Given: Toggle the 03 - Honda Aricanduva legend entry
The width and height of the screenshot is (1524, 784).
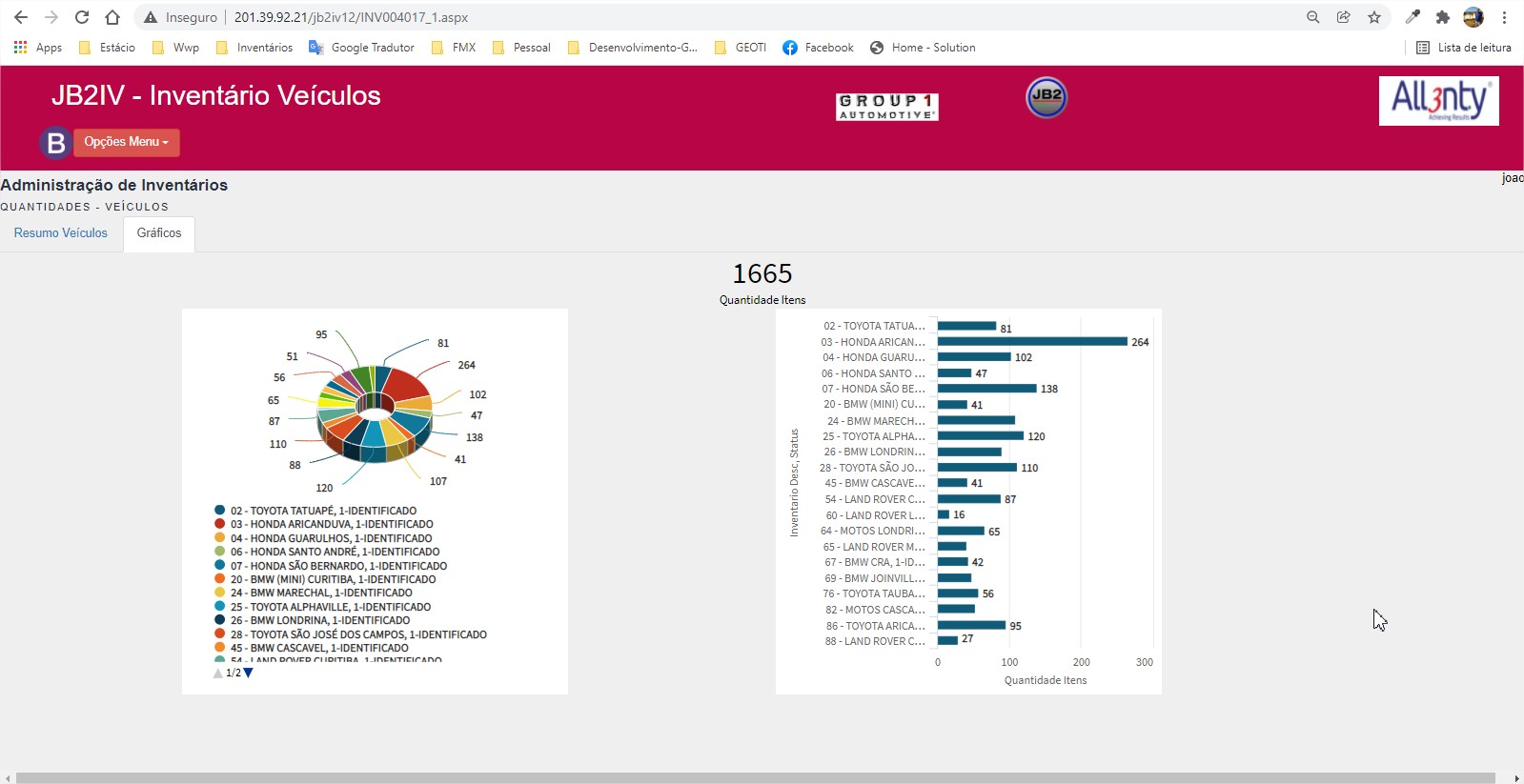Looking at the screenshot, I should pos(331,524).
